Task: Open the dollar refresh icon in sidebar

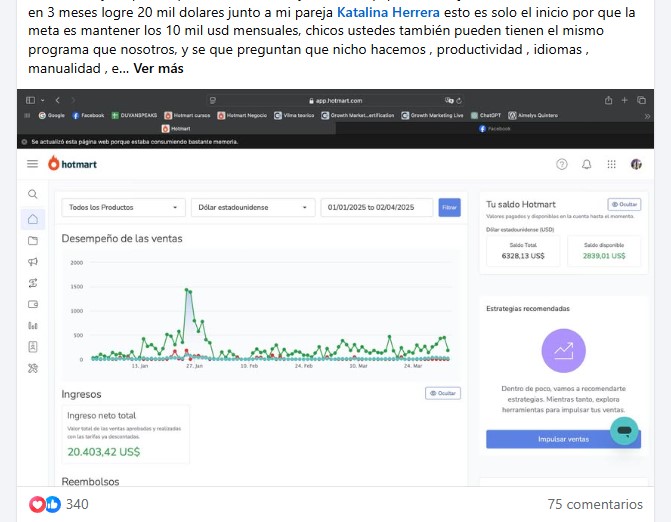Action: 33,283
